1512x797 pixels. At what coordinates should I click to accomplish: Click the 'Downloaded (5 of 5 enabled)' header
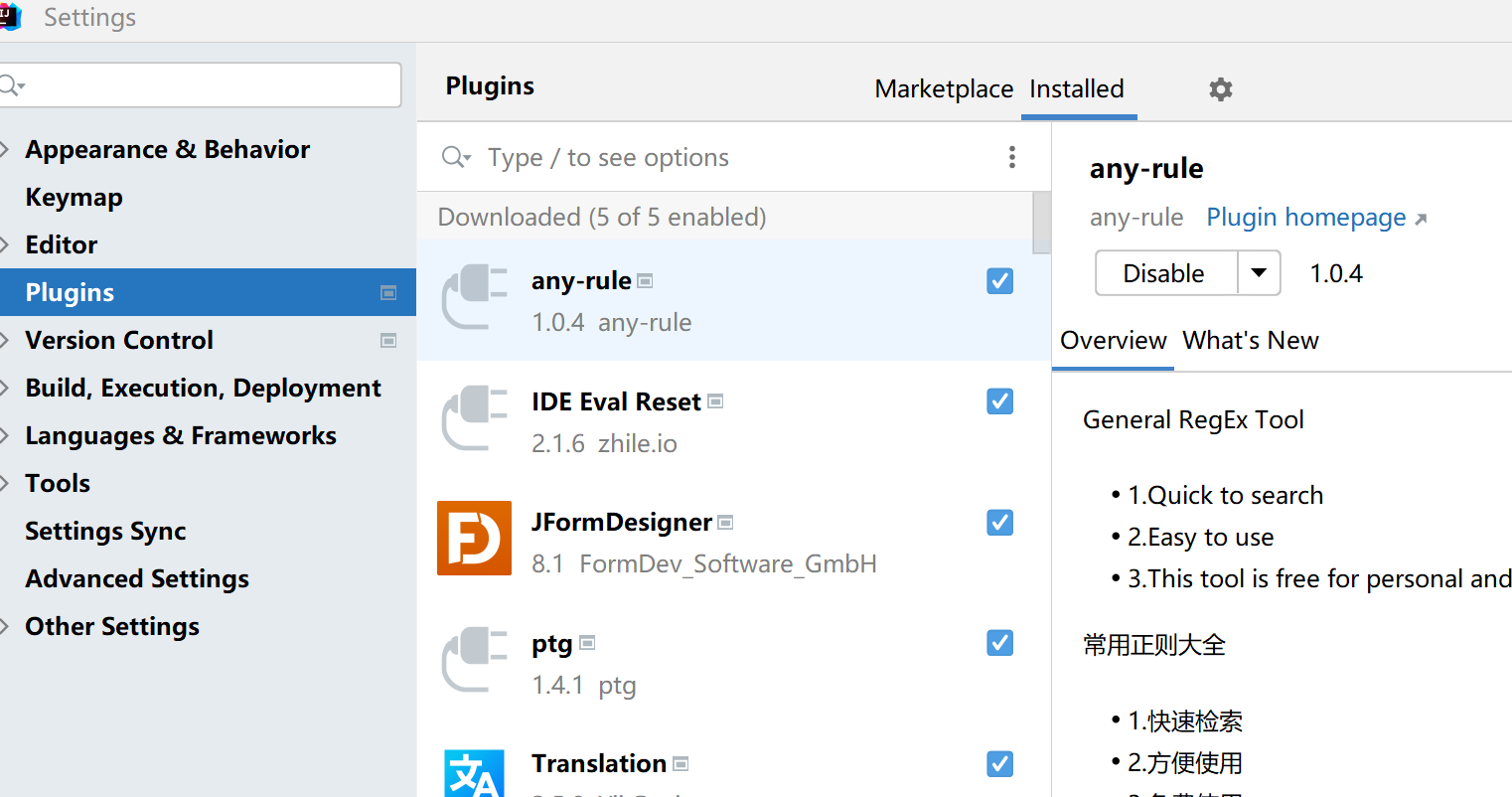[602, 217]
